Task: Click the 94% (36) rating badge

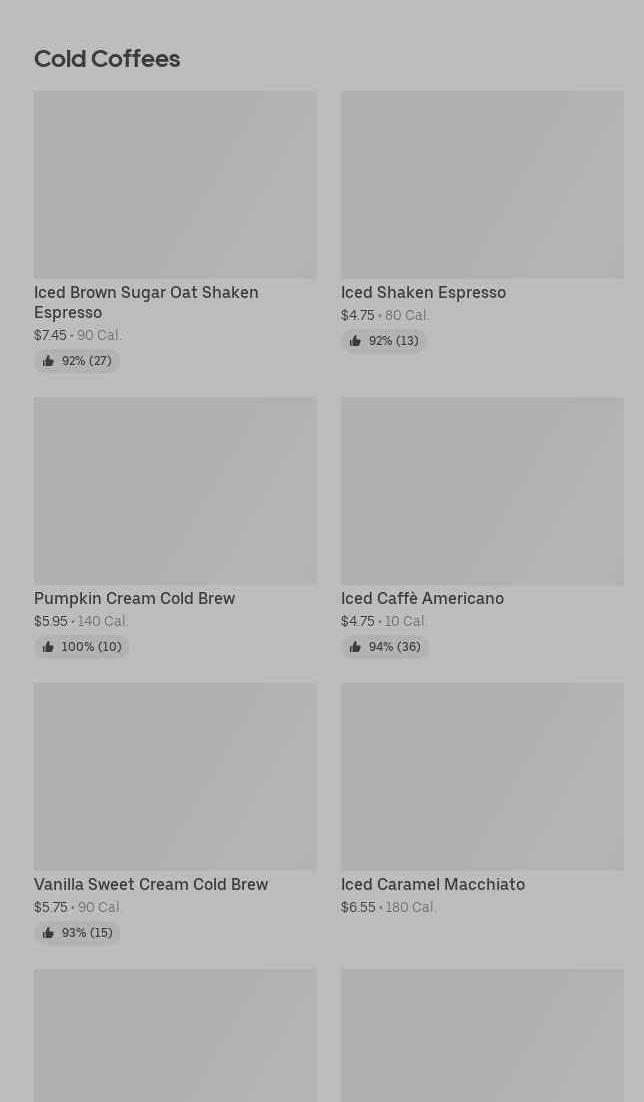Action: pos(385,647)
